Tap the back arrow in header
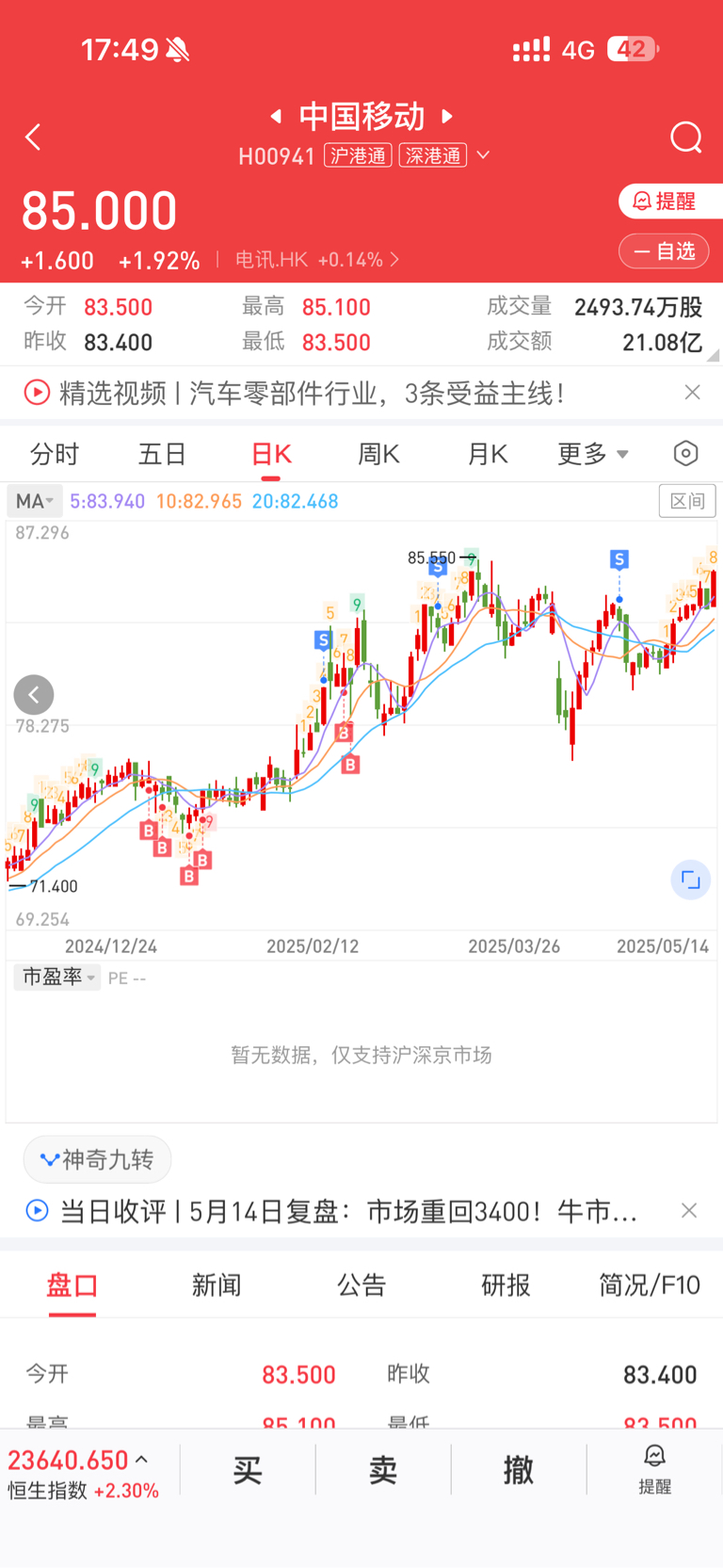723x1568 pixels. [33, 137]
